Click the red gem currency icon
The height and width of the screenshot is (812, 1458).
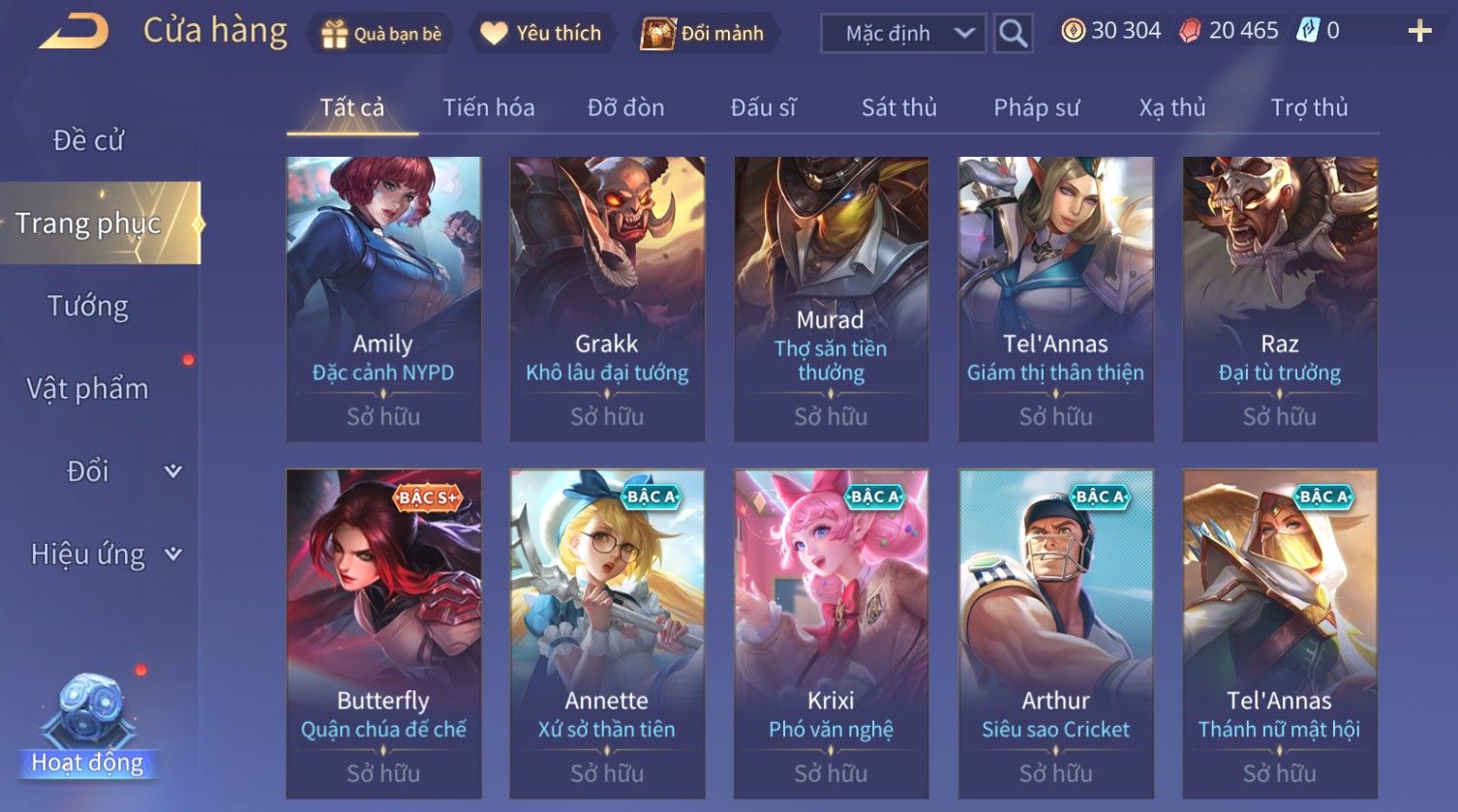coord(1190,31)
